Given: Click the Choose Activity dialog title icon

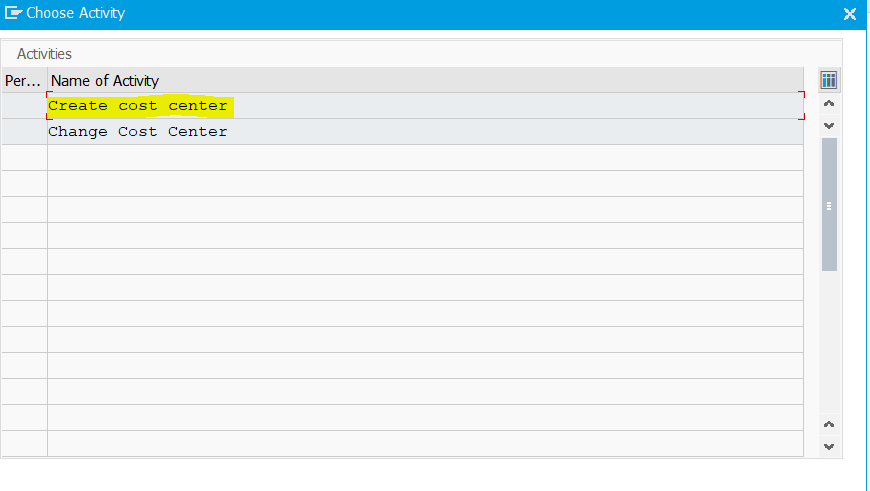Looking at the screenshot, I should 13,13.
